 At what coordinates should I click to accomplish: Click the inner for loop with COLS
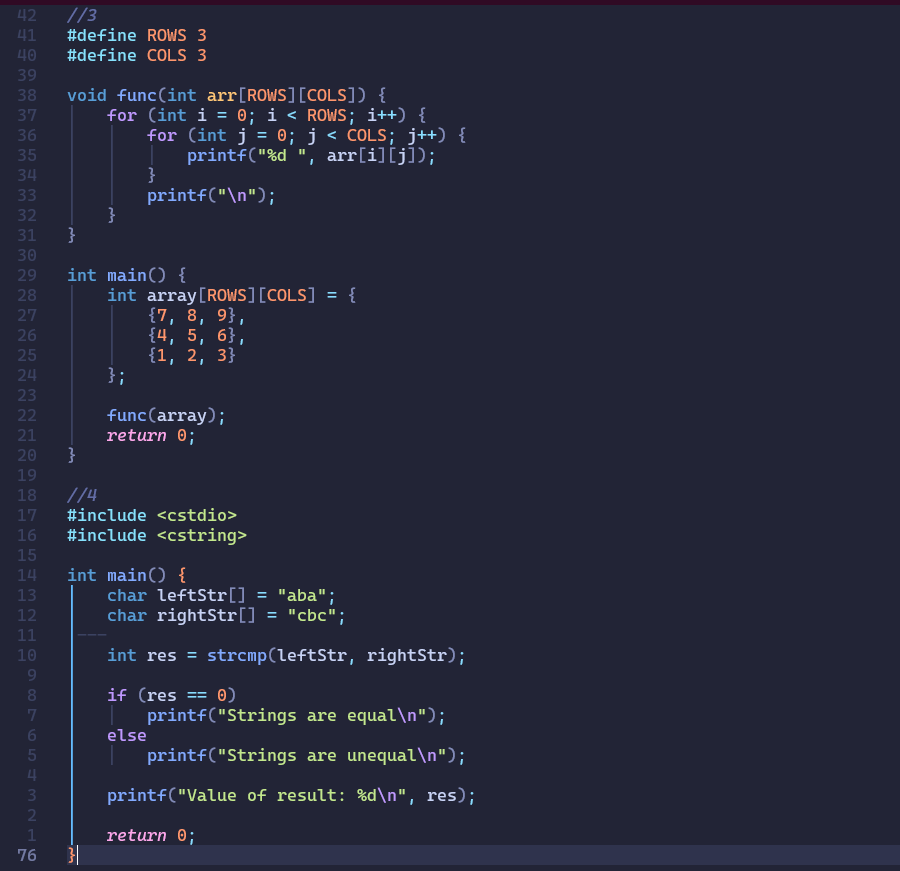tap(307, 136)
